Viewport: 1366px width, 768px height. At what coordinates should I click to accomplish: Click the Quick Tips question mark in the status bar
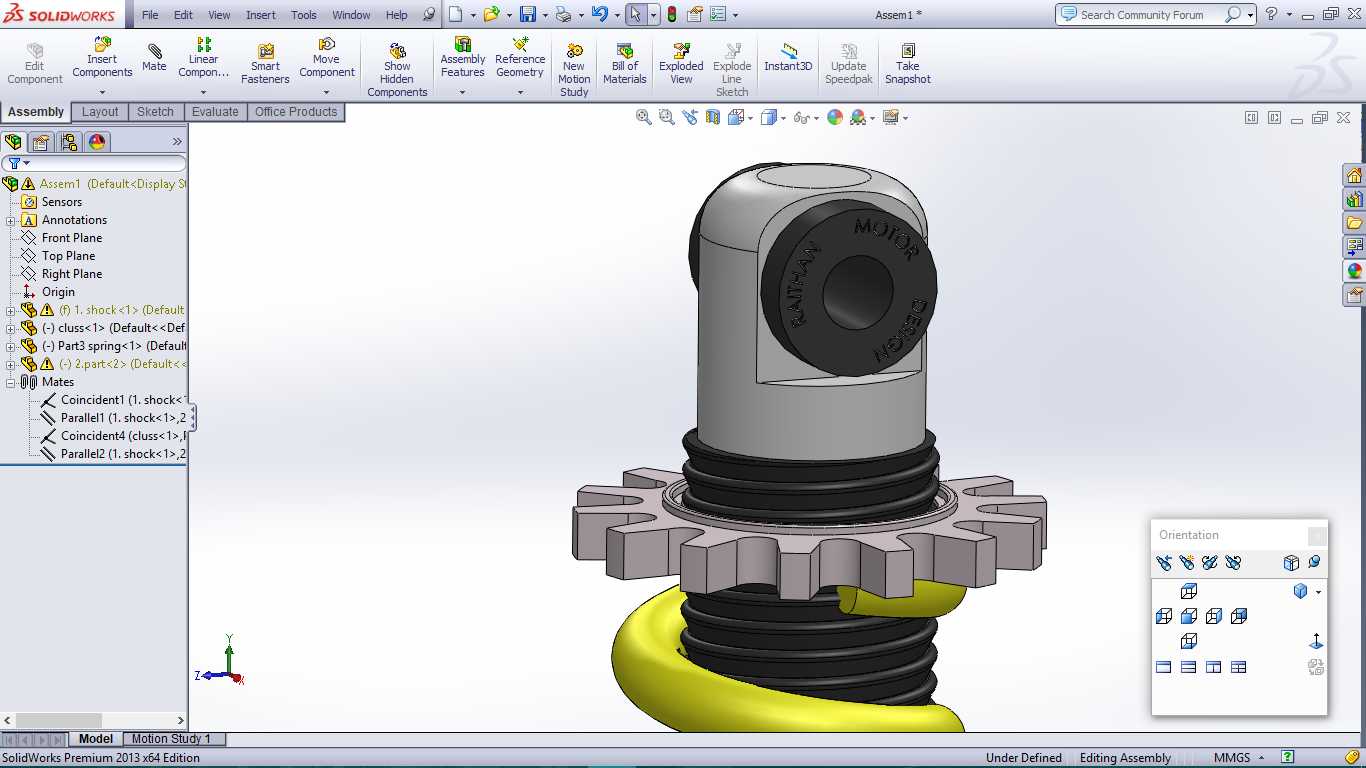click(1288, 757)
